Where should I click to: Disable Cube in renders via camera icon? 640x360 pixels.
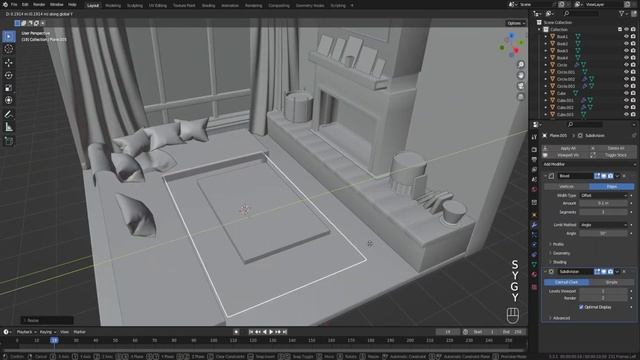633,93
